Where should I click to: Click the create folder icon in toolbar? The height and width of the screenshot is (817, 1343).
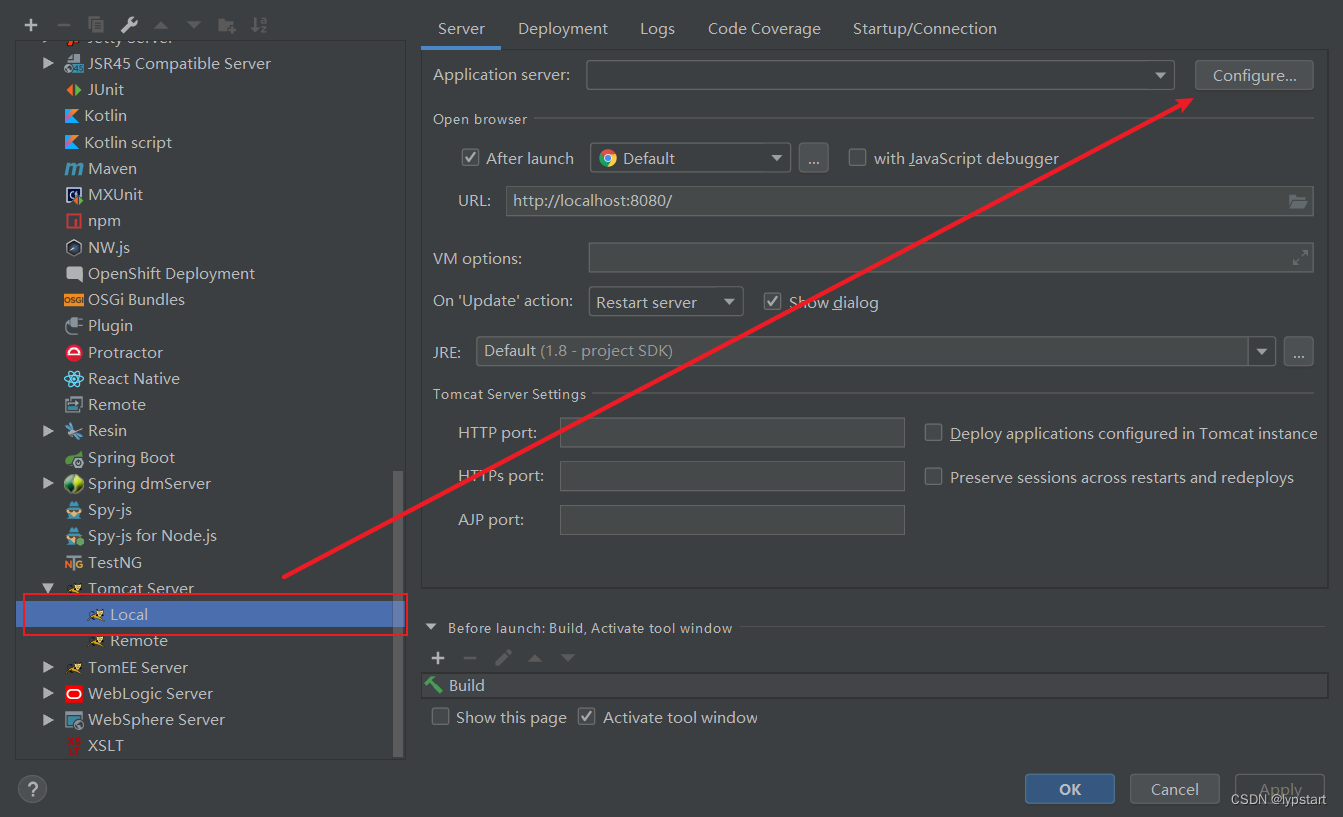[227, 24]
